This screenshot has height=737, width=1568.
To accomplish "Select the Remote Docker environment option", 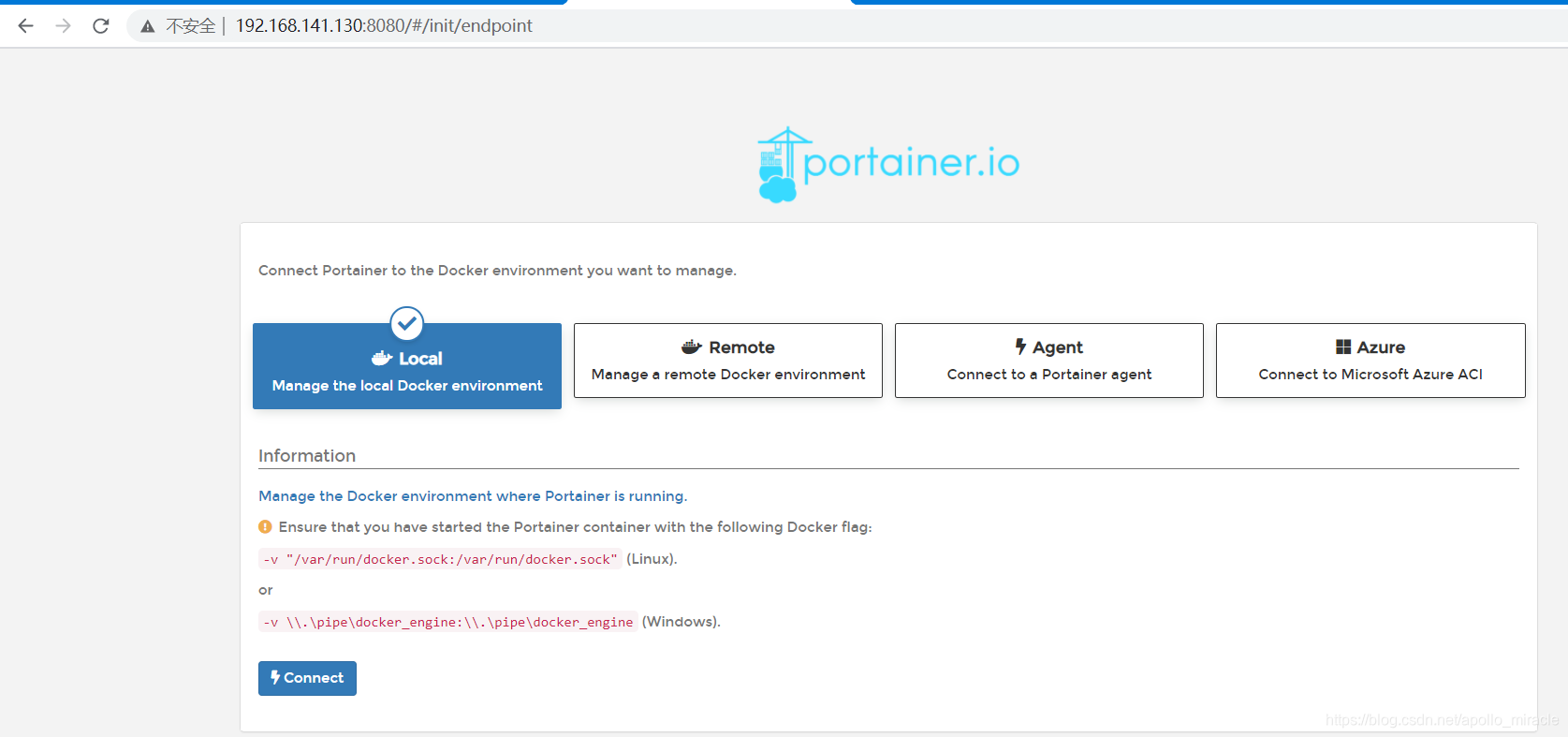I will pos(728,361).
